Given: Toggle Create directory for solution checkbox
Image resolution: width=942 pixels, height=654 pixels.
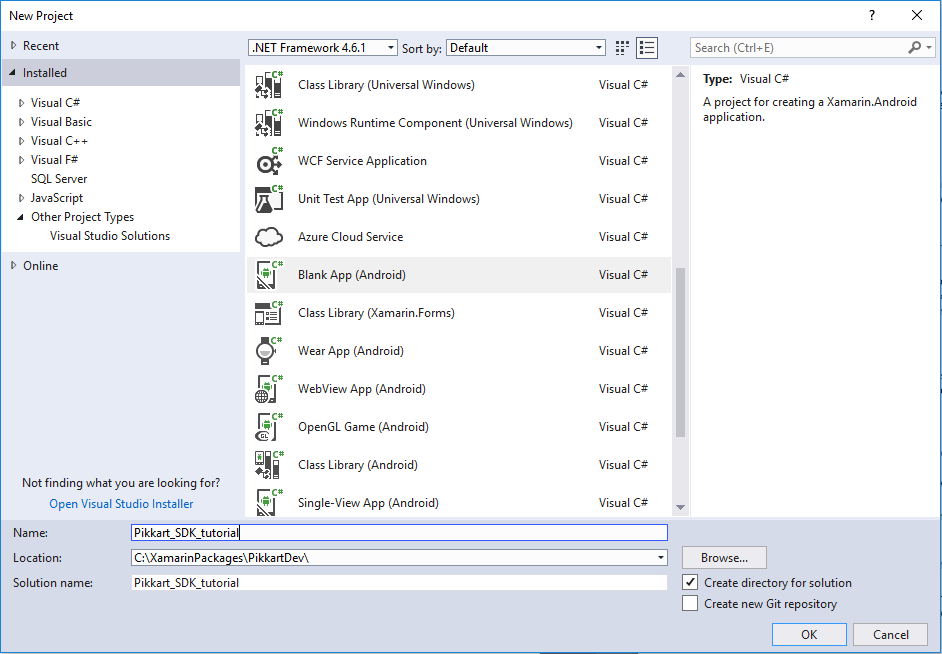Looking at the screenshot, I should pyautogui.click(x=690, y=583).
